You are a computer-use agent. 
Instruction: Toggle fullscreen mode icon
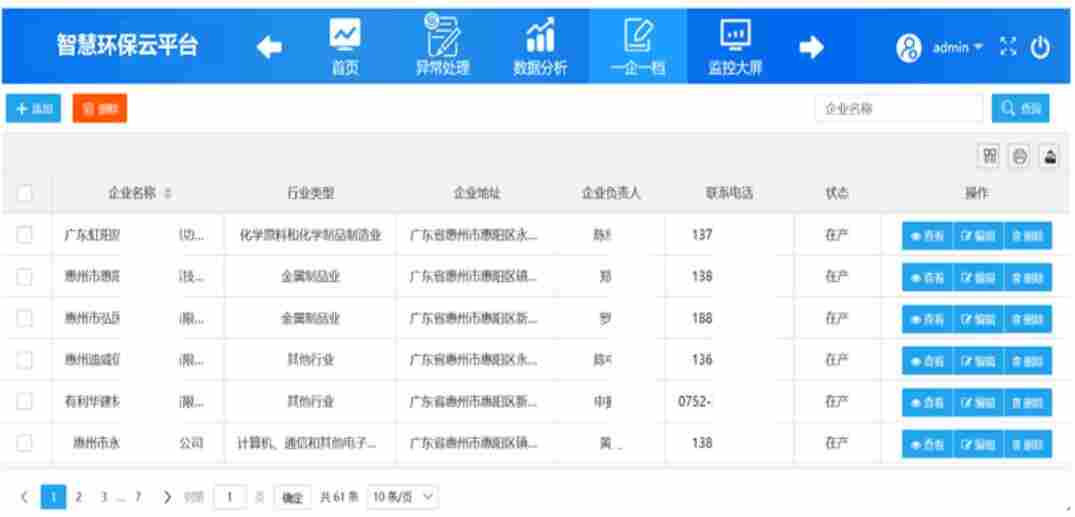[1008, 47]
